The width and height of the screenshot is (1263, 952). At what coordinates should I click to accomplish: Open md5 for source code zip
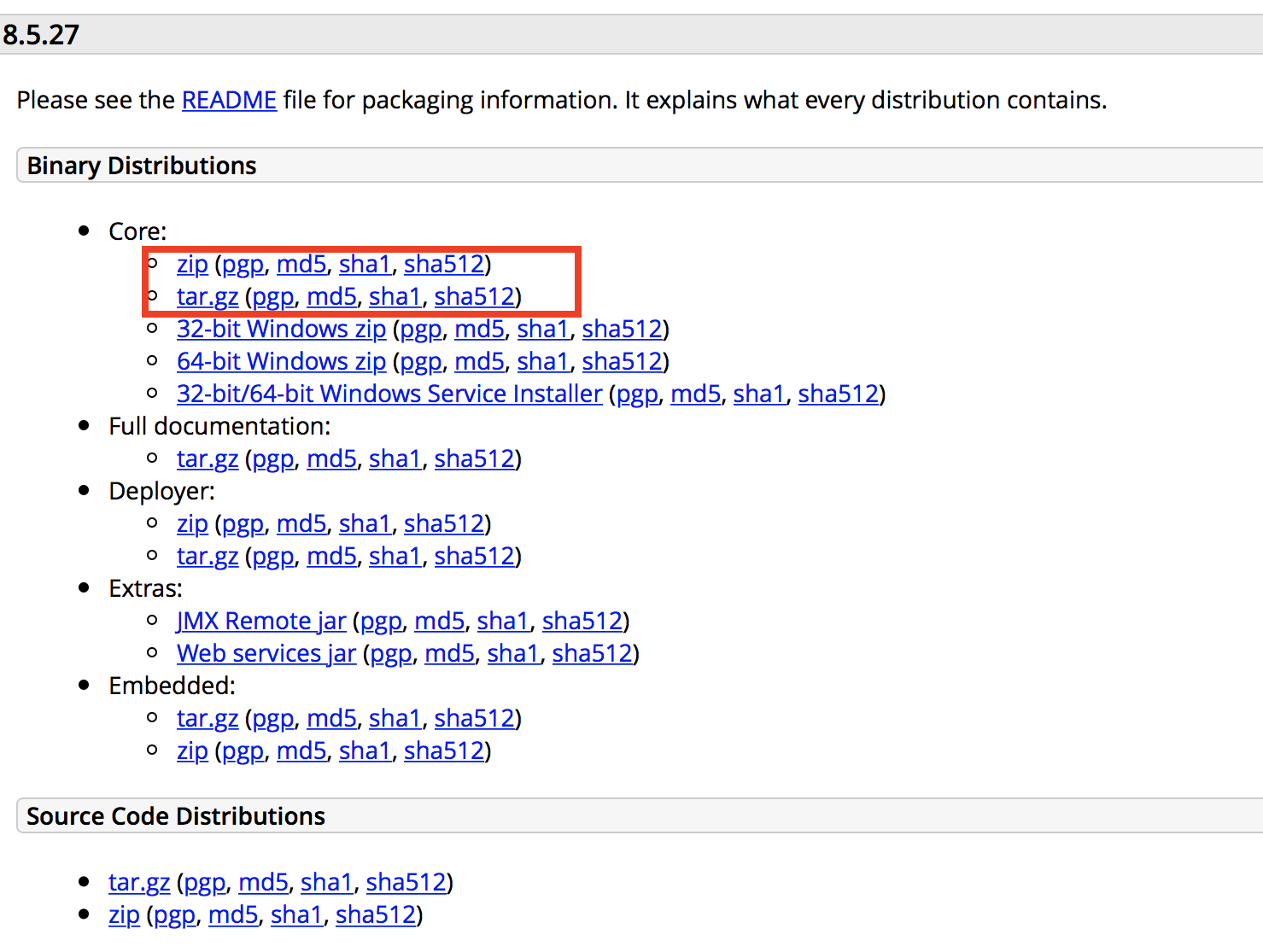coord(233,915)
